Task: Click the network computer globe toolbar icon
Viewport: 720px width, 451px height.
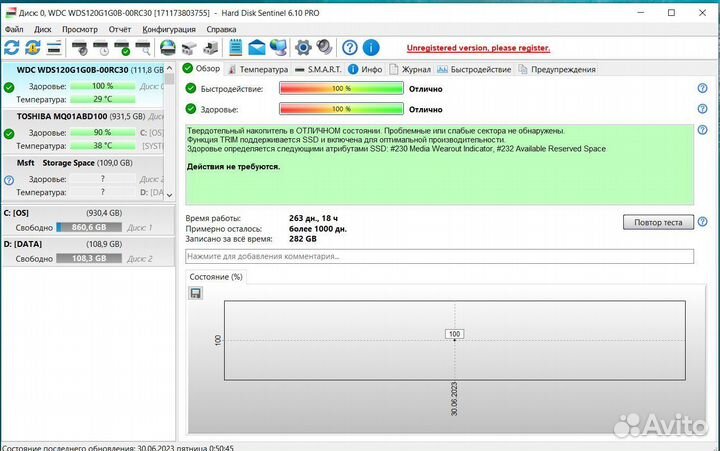Action: 278,48
